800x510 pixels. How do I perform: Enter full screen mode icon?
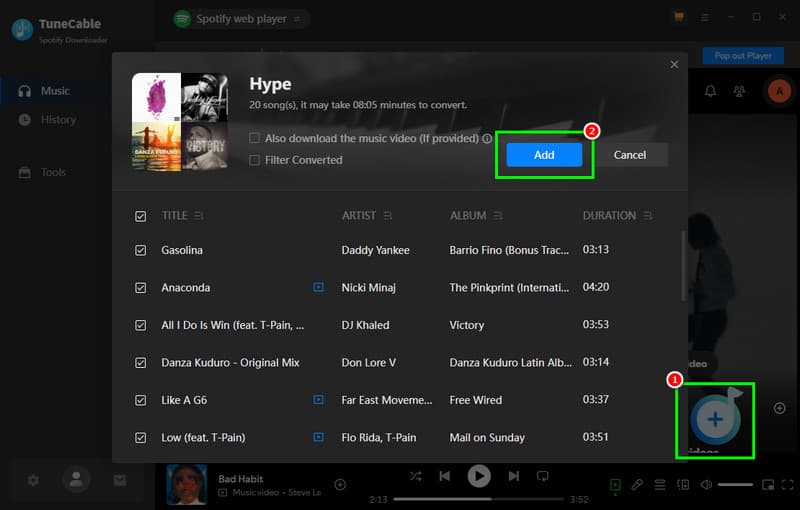pyautogui.click(x=787, y=484)
